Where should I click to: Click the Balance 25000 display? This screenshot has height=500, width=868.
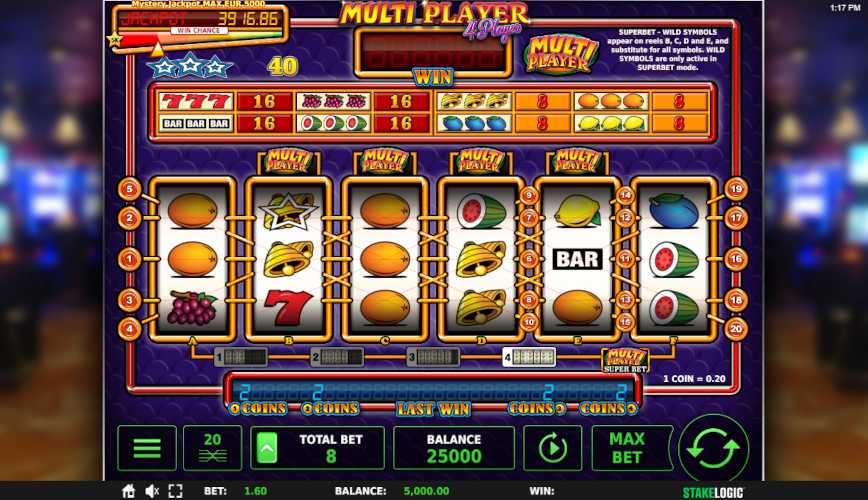coord(454,448)
